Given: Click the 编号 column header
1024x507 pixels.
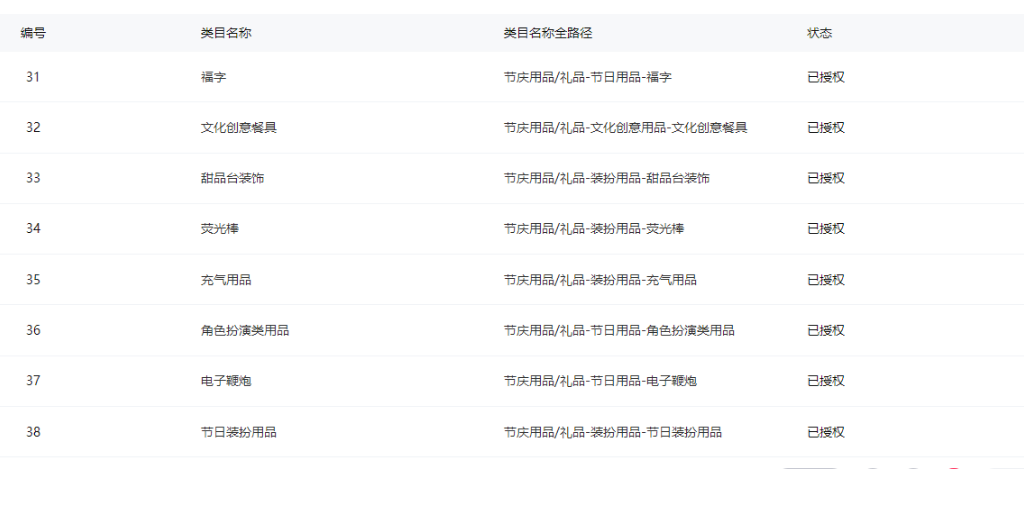Looking at the screenshot, I should click(33, 33).
